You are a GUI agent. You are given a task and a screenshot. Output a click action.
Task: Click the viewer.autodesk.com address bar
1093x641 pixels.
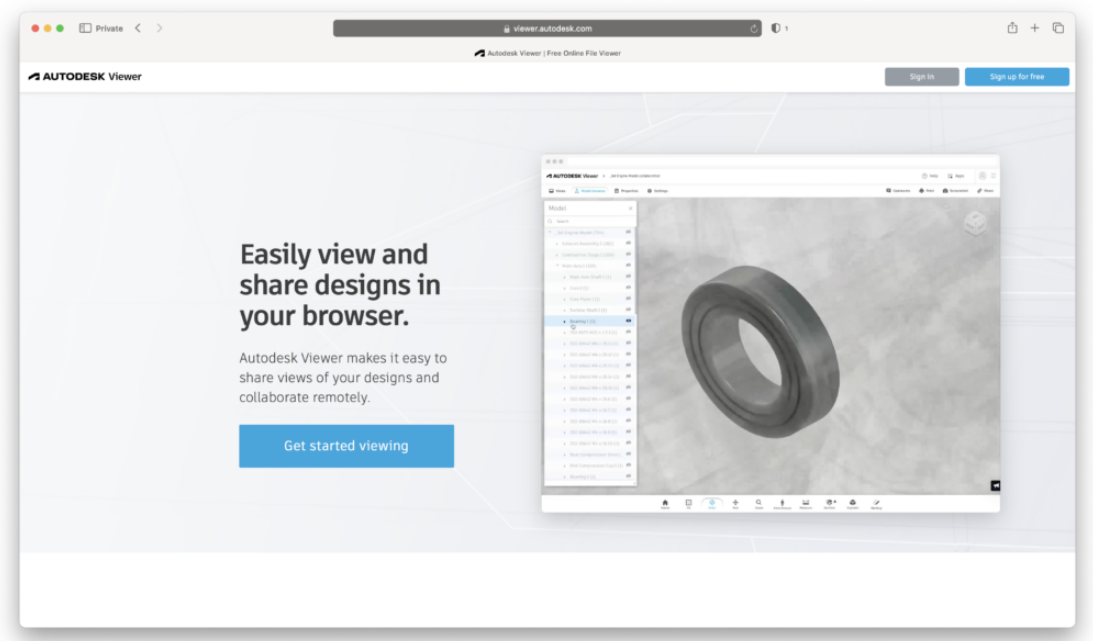(x=547, y=29)
